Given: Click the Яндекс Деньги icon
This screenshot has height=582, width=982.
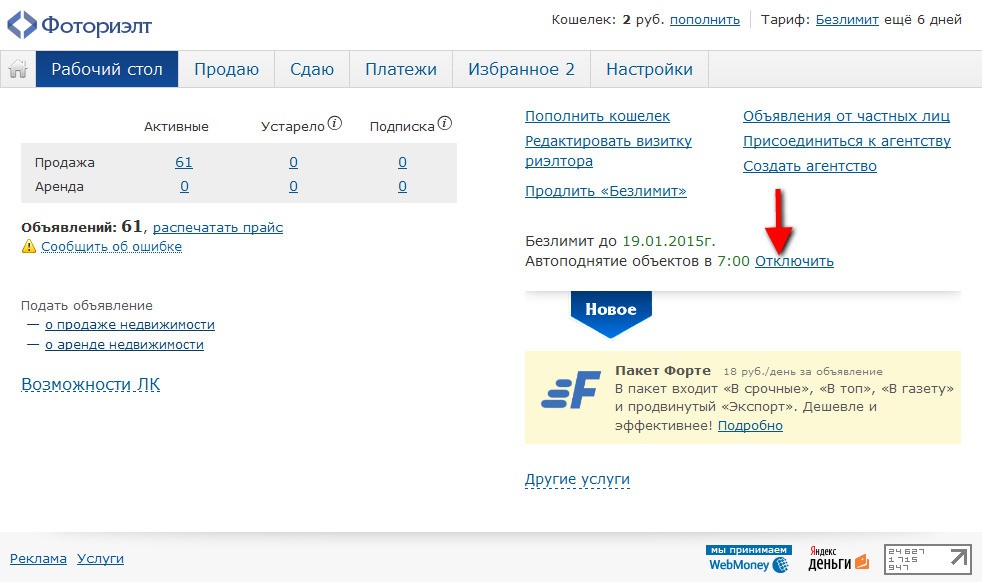Looking at the screenshot, I should 836,559.
